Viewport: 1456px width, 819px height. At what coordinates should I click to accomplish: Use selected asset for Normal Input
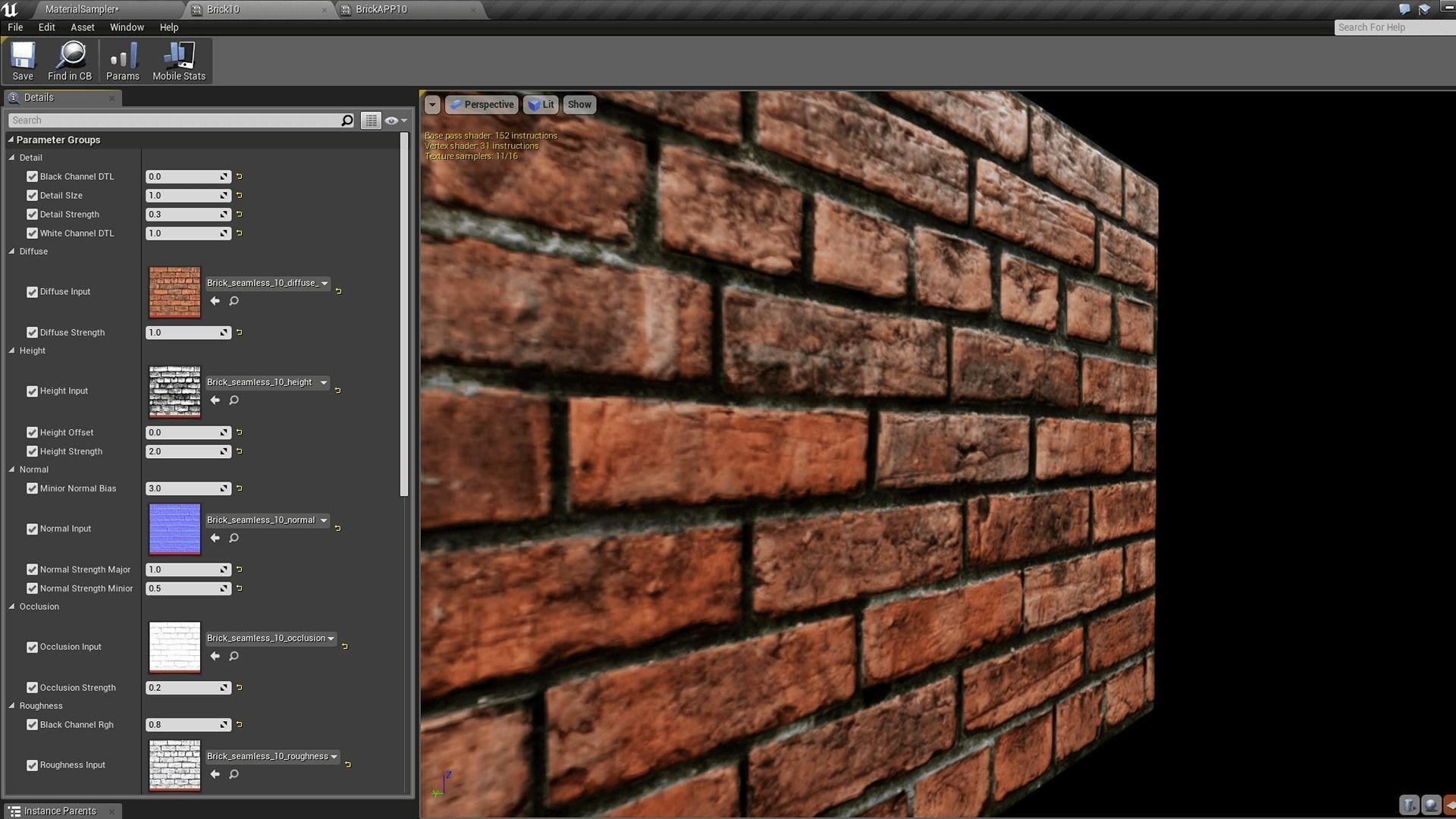[x=215, y=538]
